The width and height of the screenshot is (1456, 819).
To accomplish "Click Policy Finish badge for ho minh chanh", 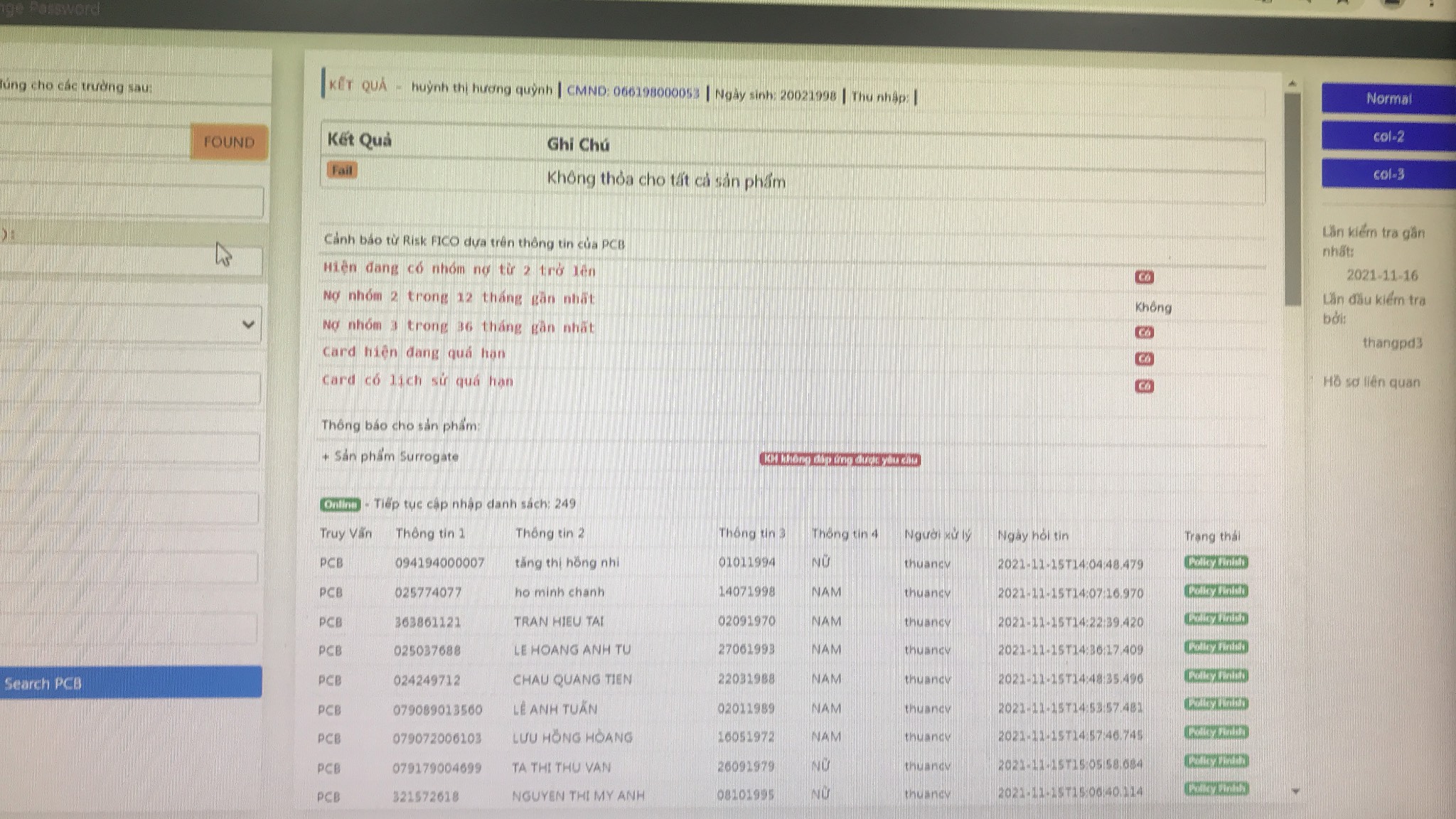I will click(1216, 591).
